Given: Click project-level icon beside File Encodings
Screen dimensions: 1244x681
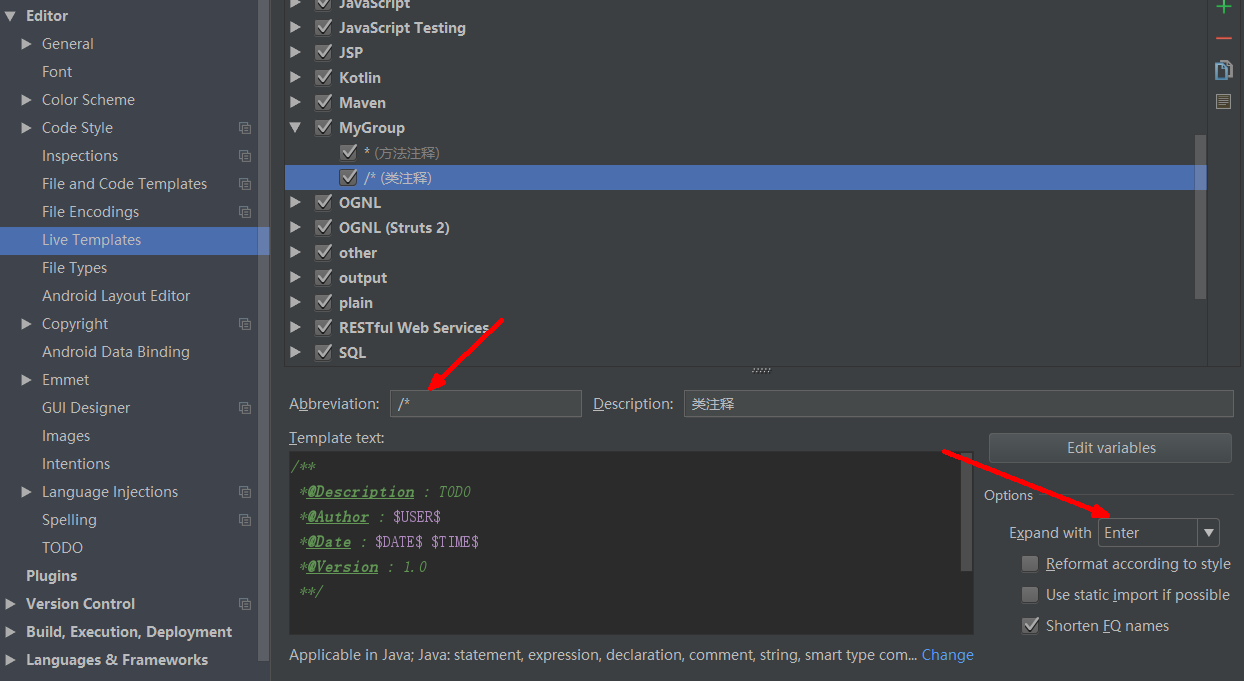Looking at the screenshot, I should (245, 212).
